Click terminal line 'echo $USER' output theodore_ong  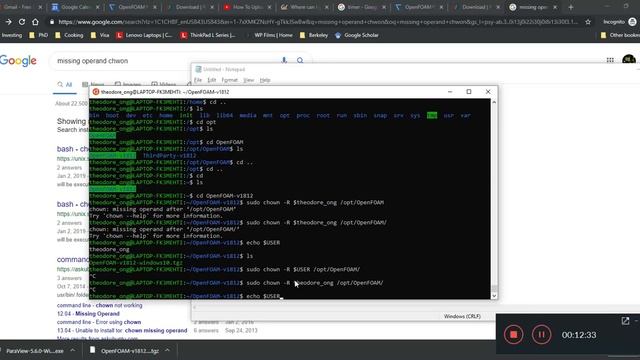[109, 249]
